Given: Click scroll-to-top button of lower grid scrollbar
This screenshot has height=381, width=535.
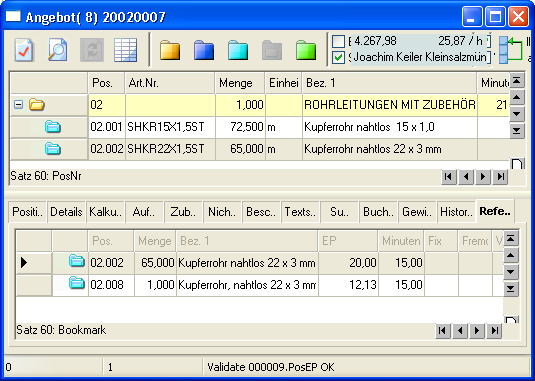Looking at the screenshot, I should (x=510, y=238).
